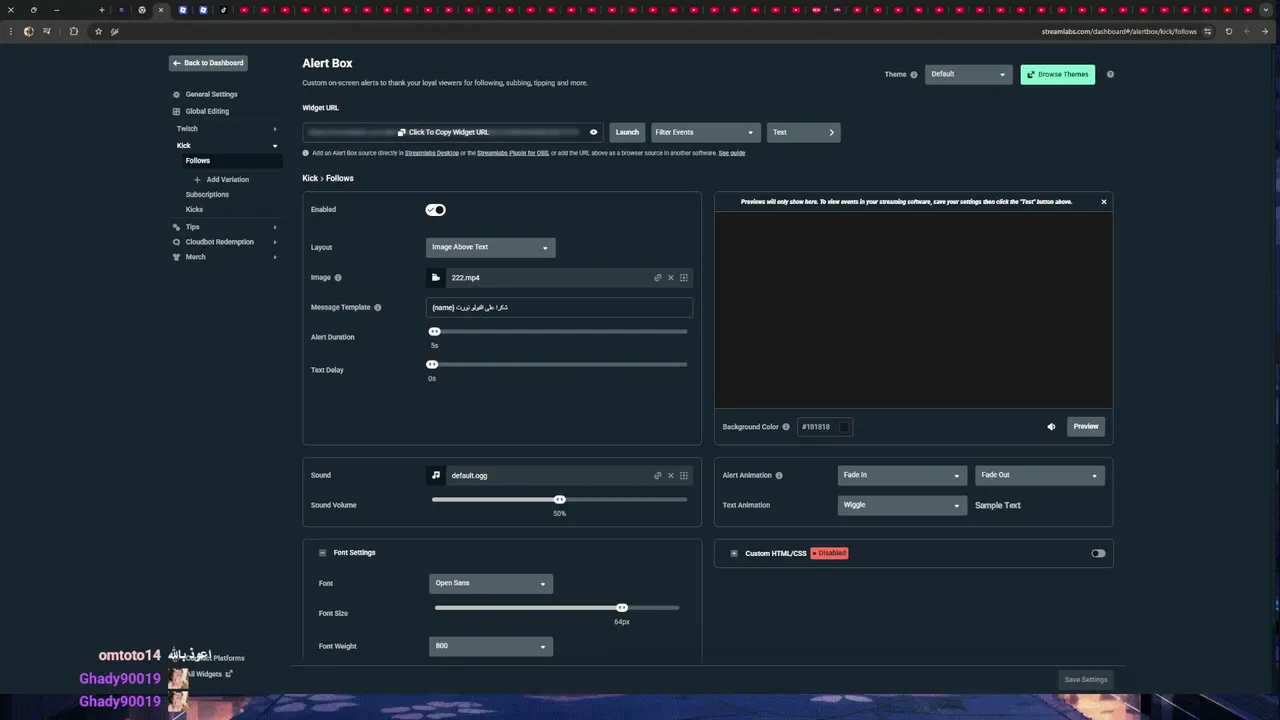Open Kicks in the sidebar
This screenshot has width=1280, height=720.
pos(194,210)
